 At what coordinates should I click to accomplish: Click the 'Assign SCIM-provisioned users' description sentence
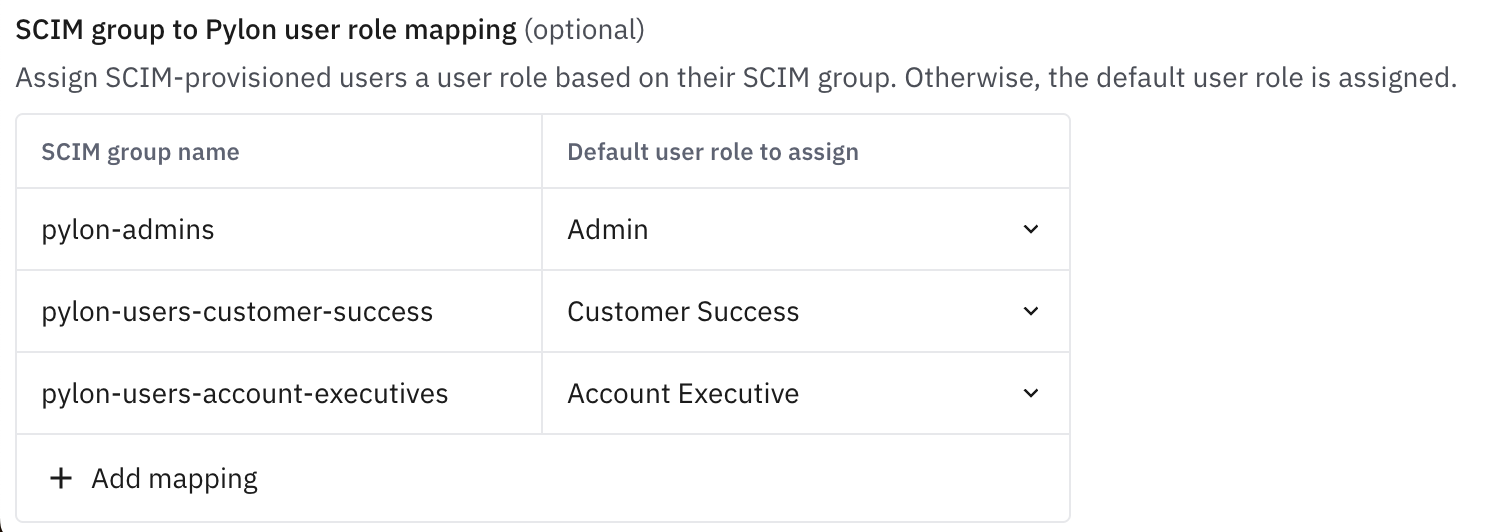pyautogui.click(x=450, y=78)
